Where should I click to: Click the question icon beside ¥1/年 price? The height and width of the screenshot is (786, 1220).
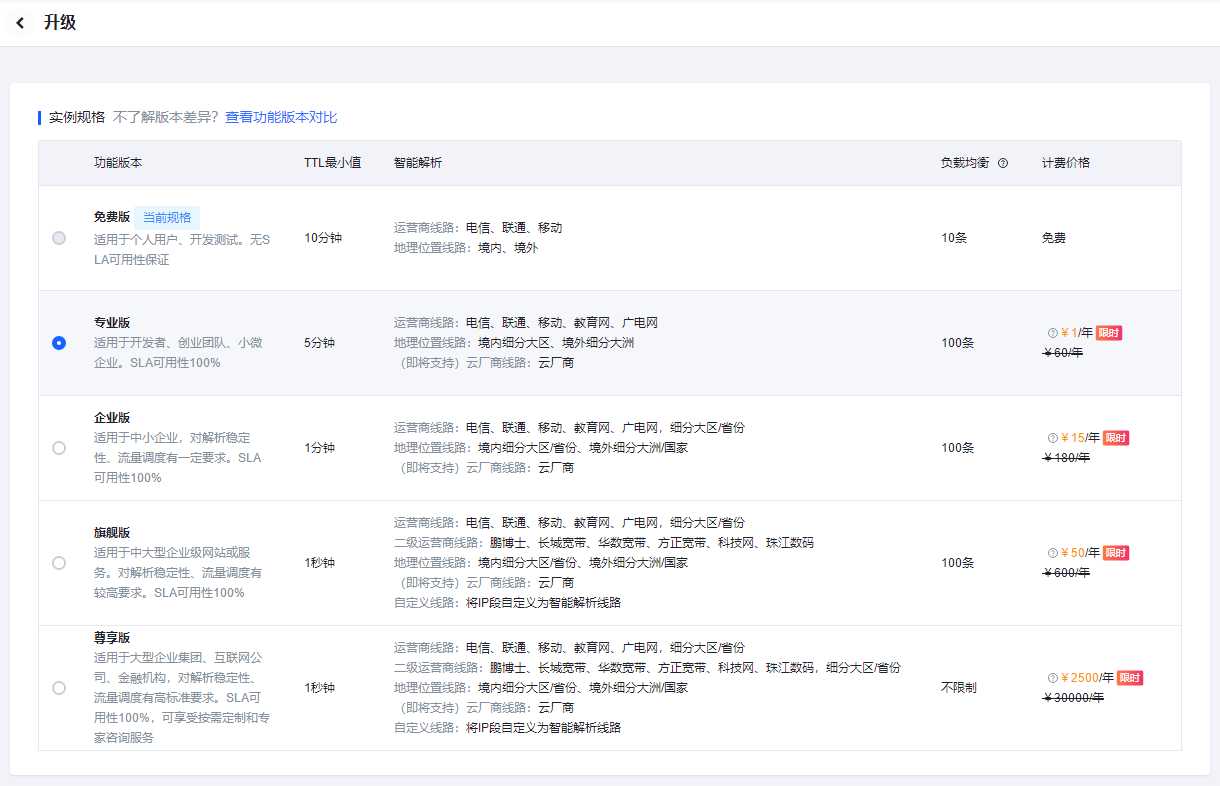(1052, 333)
